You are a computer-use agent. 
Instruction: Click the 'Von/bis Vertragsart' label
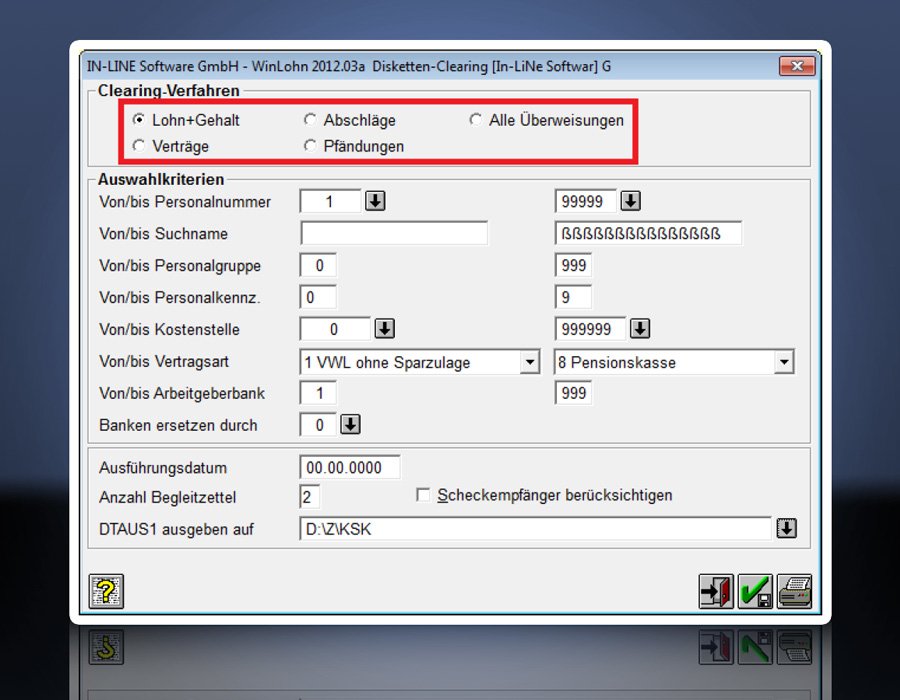click(x=164, y=361)
